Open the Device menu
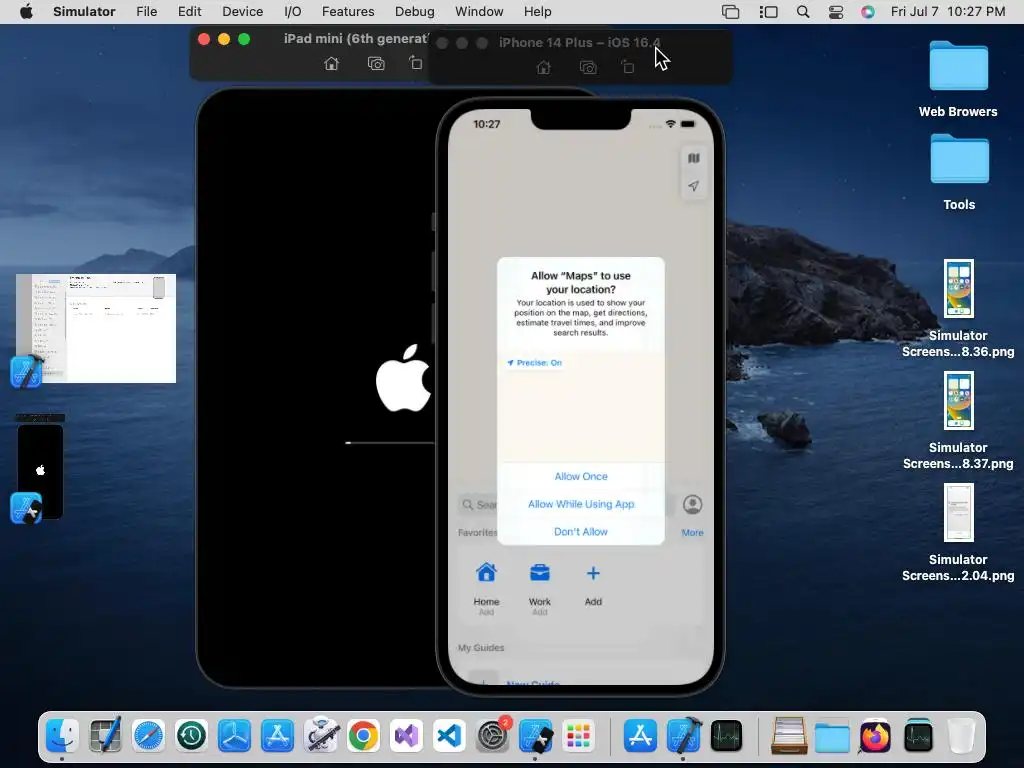The image size is (1024, 768). click(242, 12)
